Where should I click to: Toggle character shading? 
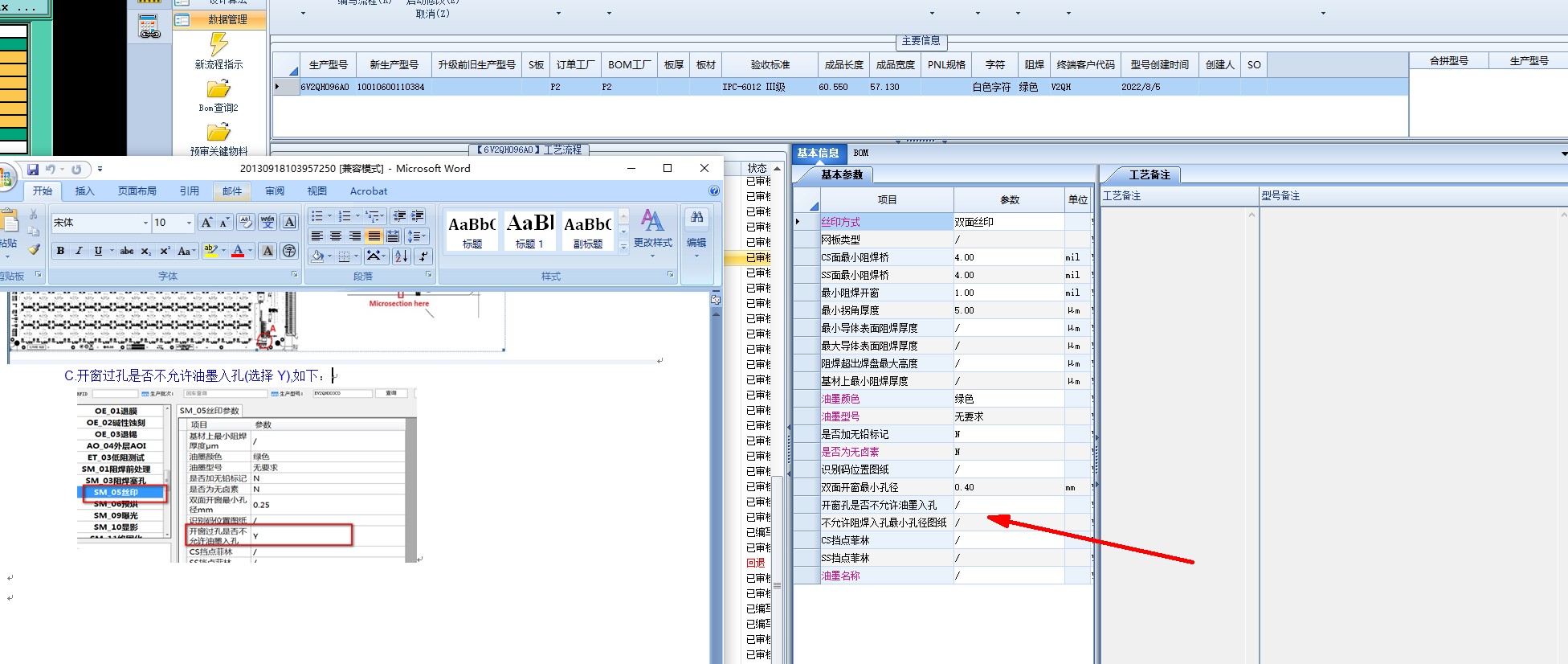(x=268, y=251)
